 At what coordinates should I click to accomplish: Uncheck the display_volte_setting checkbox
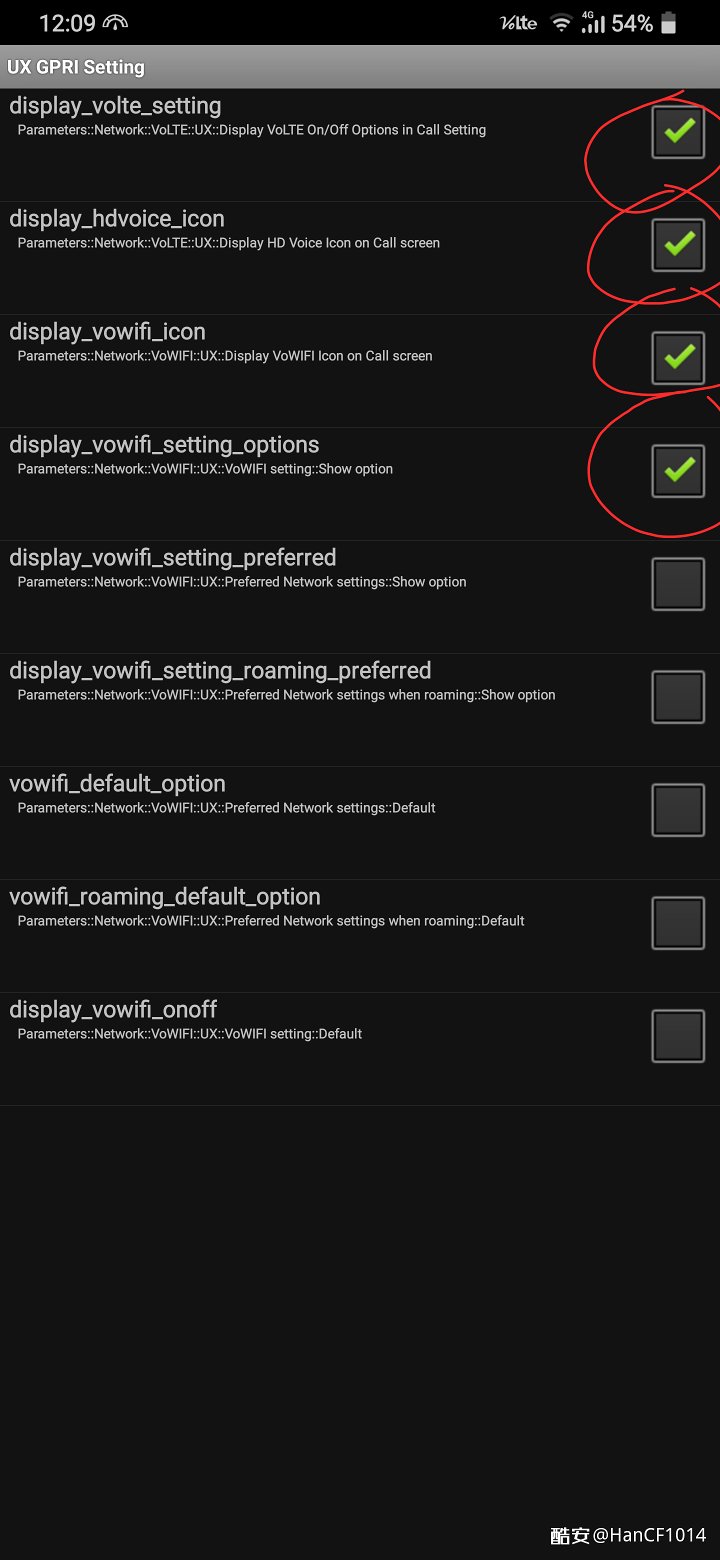(678, 132)
